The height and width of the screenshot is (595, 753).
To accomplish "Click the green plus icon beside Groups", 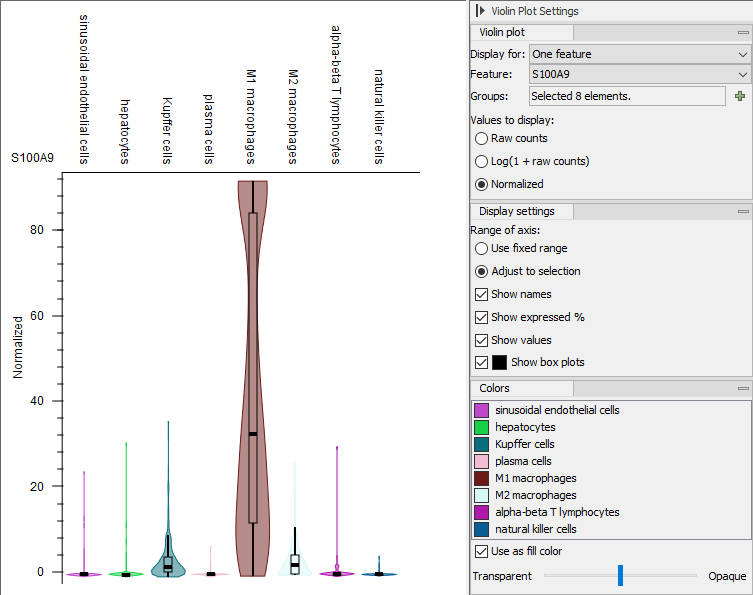I will [740, 96].
